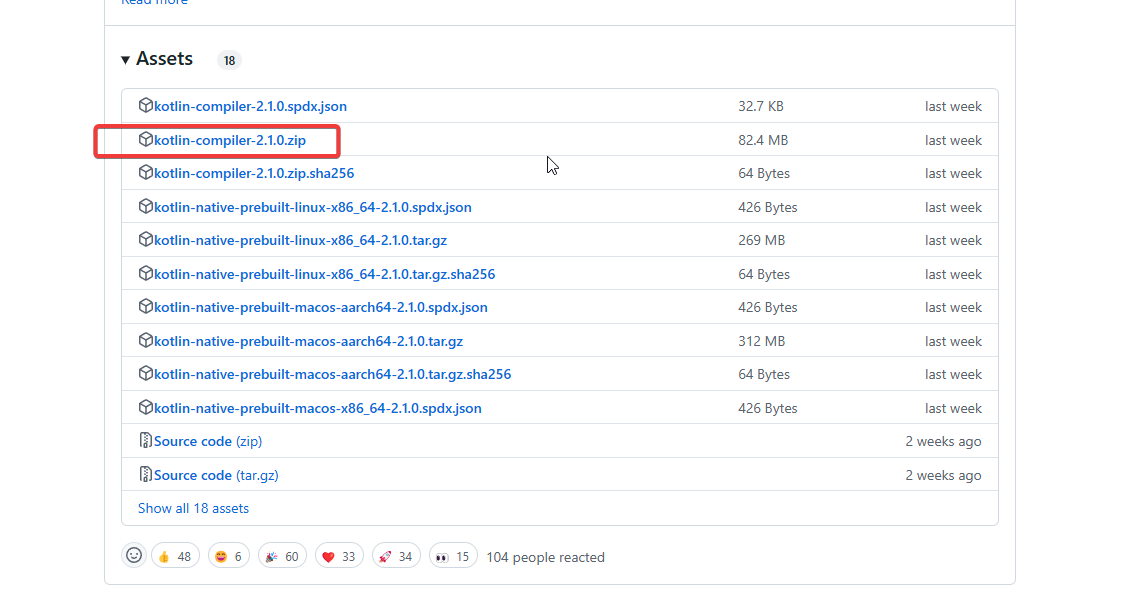React with heart (33)
The image size is (1133, 614).
[x=339, y=556]
